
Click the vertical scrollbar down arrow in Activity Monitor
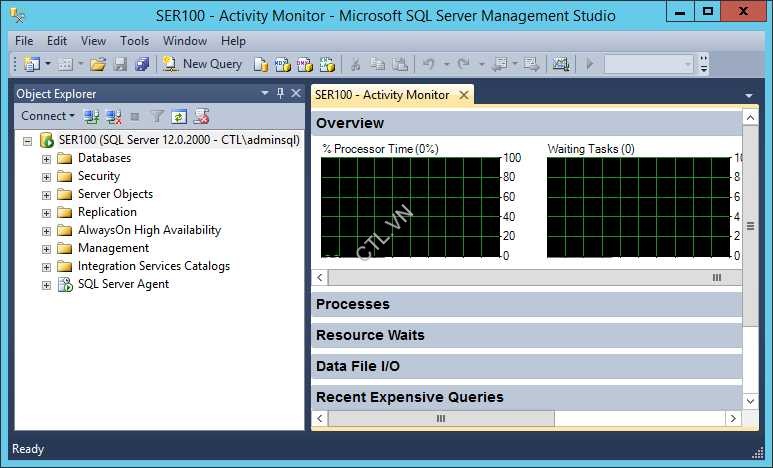[x=750, y=401]
